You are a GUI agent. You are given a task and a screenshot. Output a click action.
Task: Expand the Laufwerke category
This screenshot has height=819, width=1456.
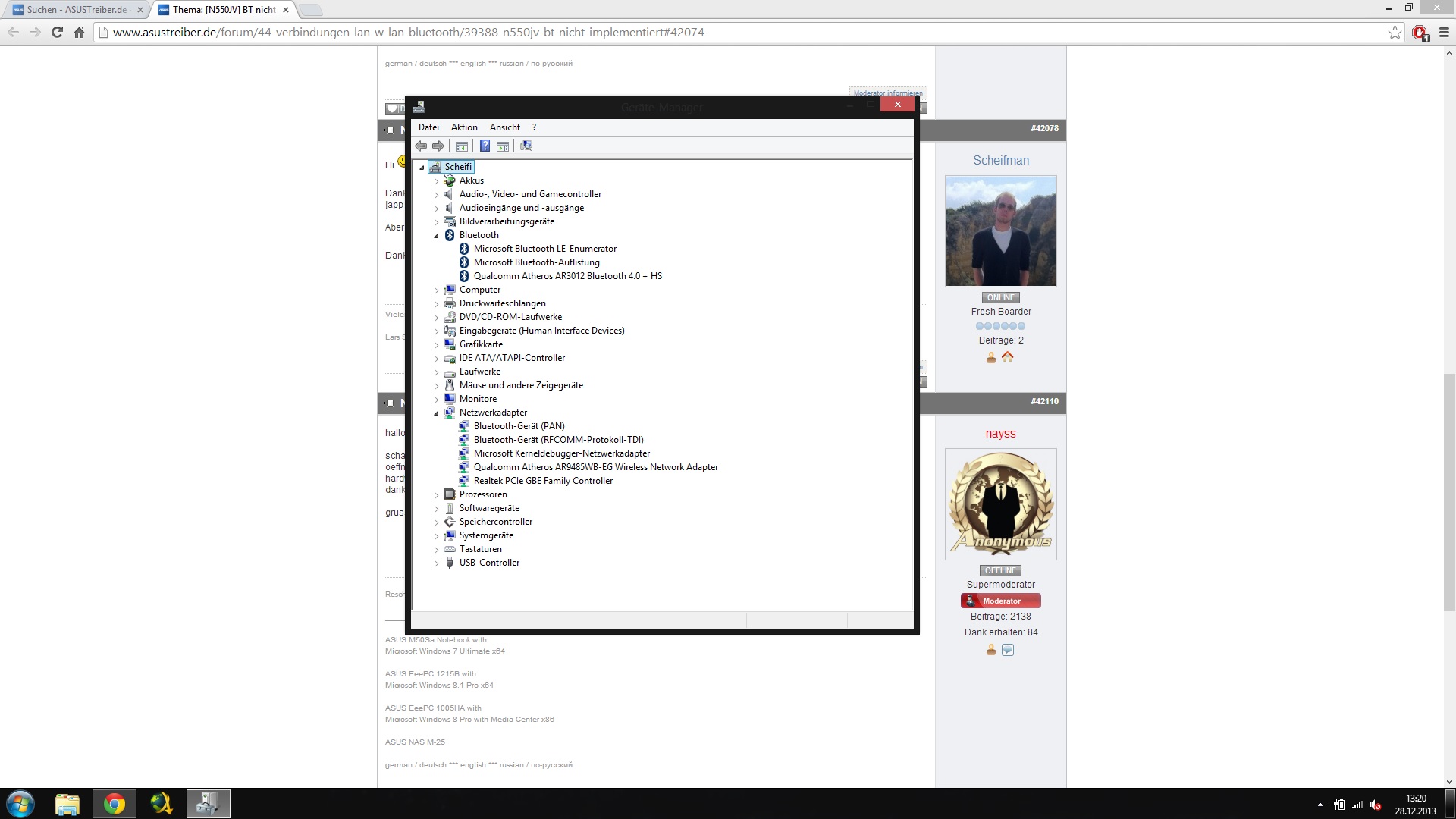(437, 372)
